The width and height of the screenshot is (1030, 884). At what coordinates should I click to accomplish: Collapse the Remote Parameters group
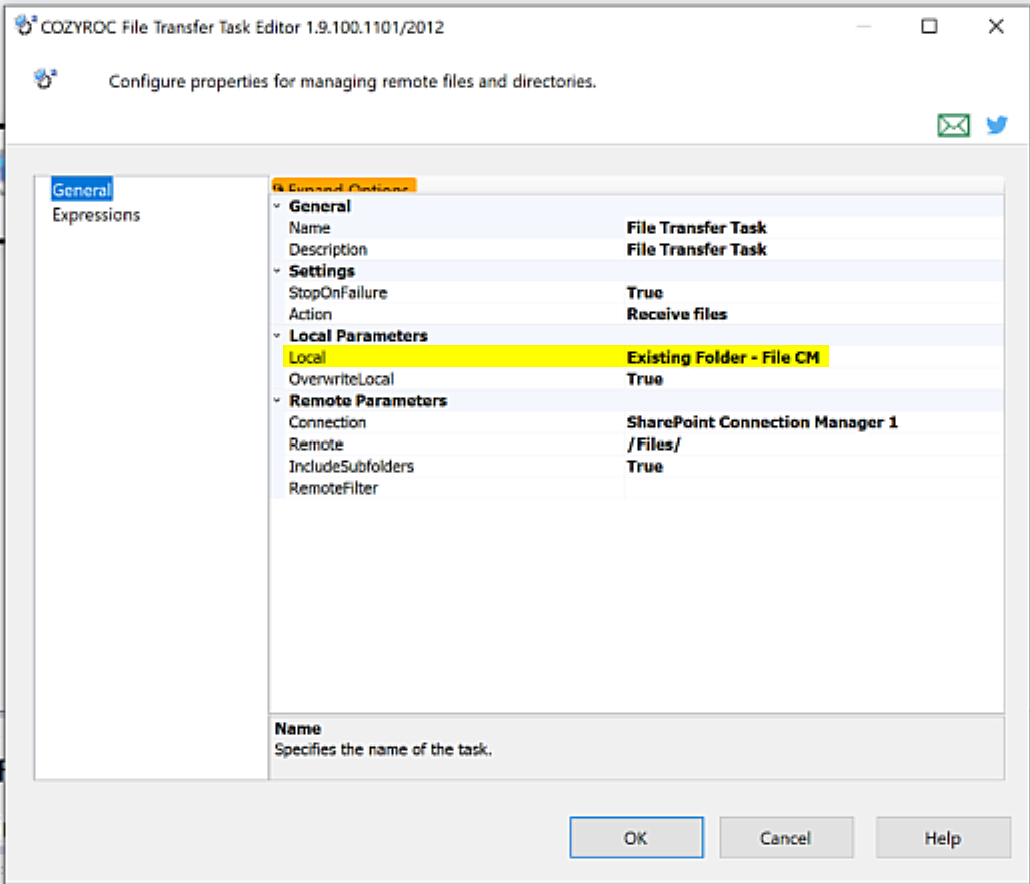click(x=277, y=400)
